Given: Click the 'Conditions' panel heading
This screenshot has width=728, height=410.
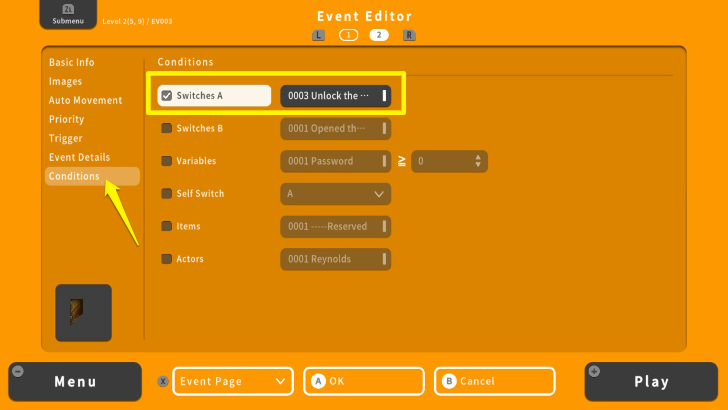Looking at the screenshot, I should point(185,62).
